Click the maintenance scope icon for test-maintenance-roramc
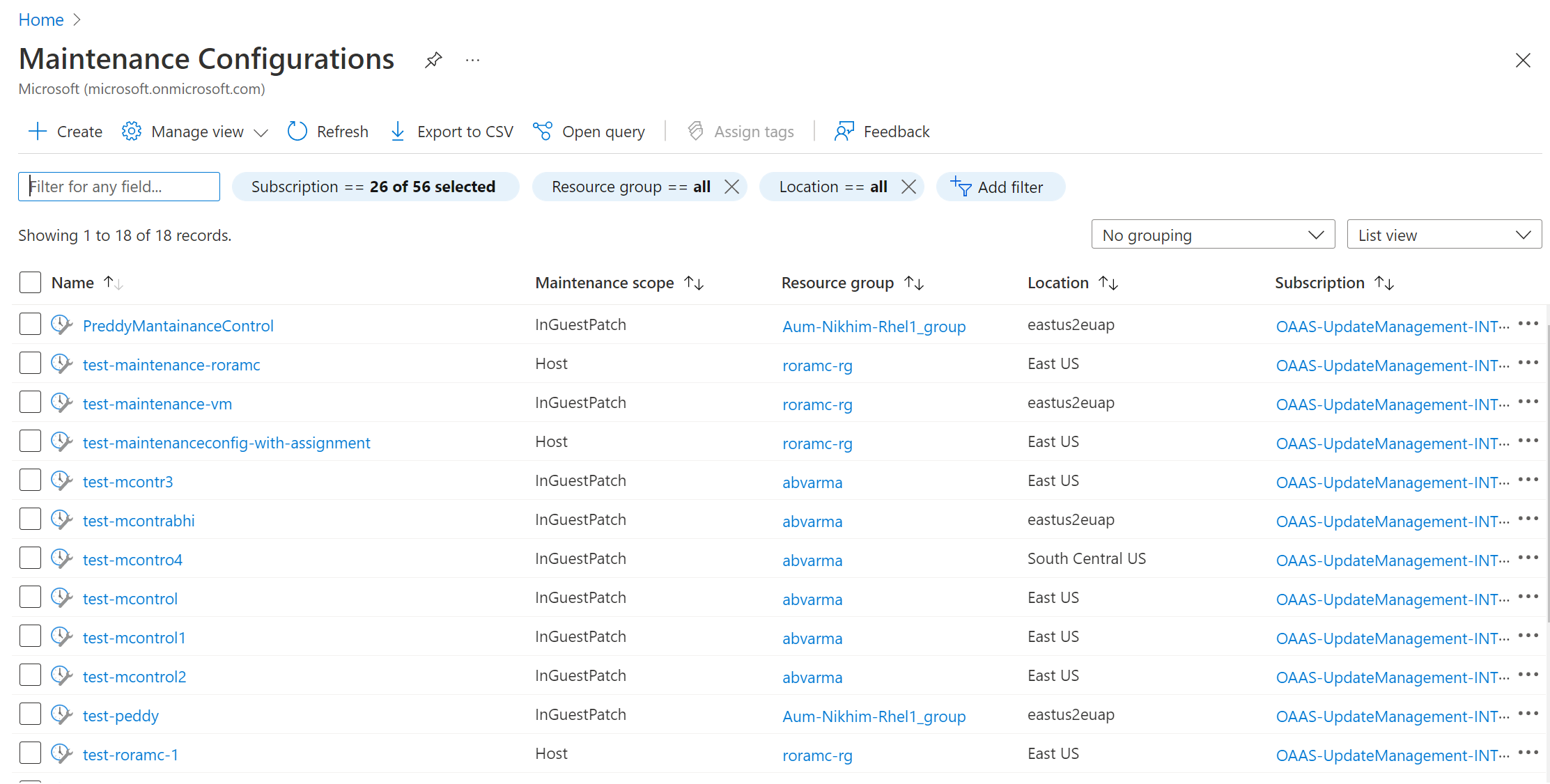This screenshot has height=784, width=1550. tap(63, 364)
